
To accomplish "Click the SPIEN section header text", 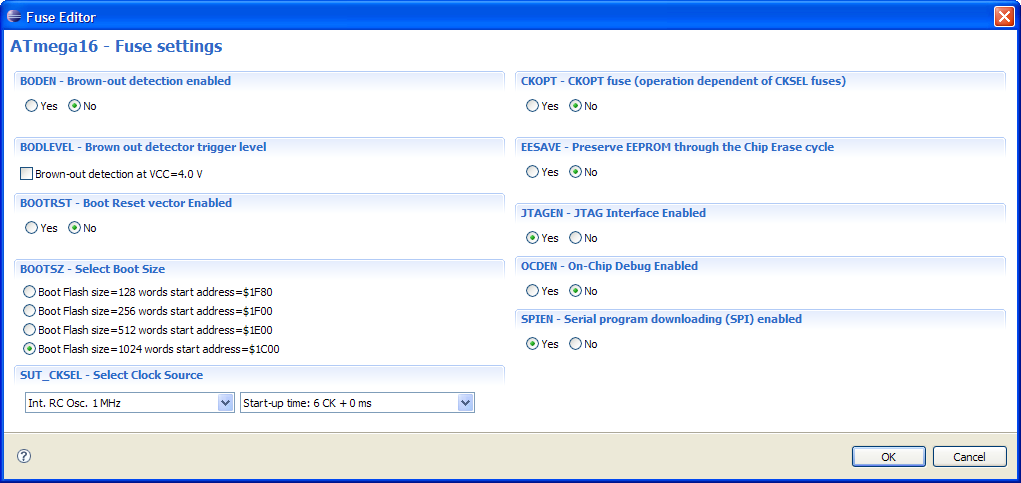I will click(662, 319).
